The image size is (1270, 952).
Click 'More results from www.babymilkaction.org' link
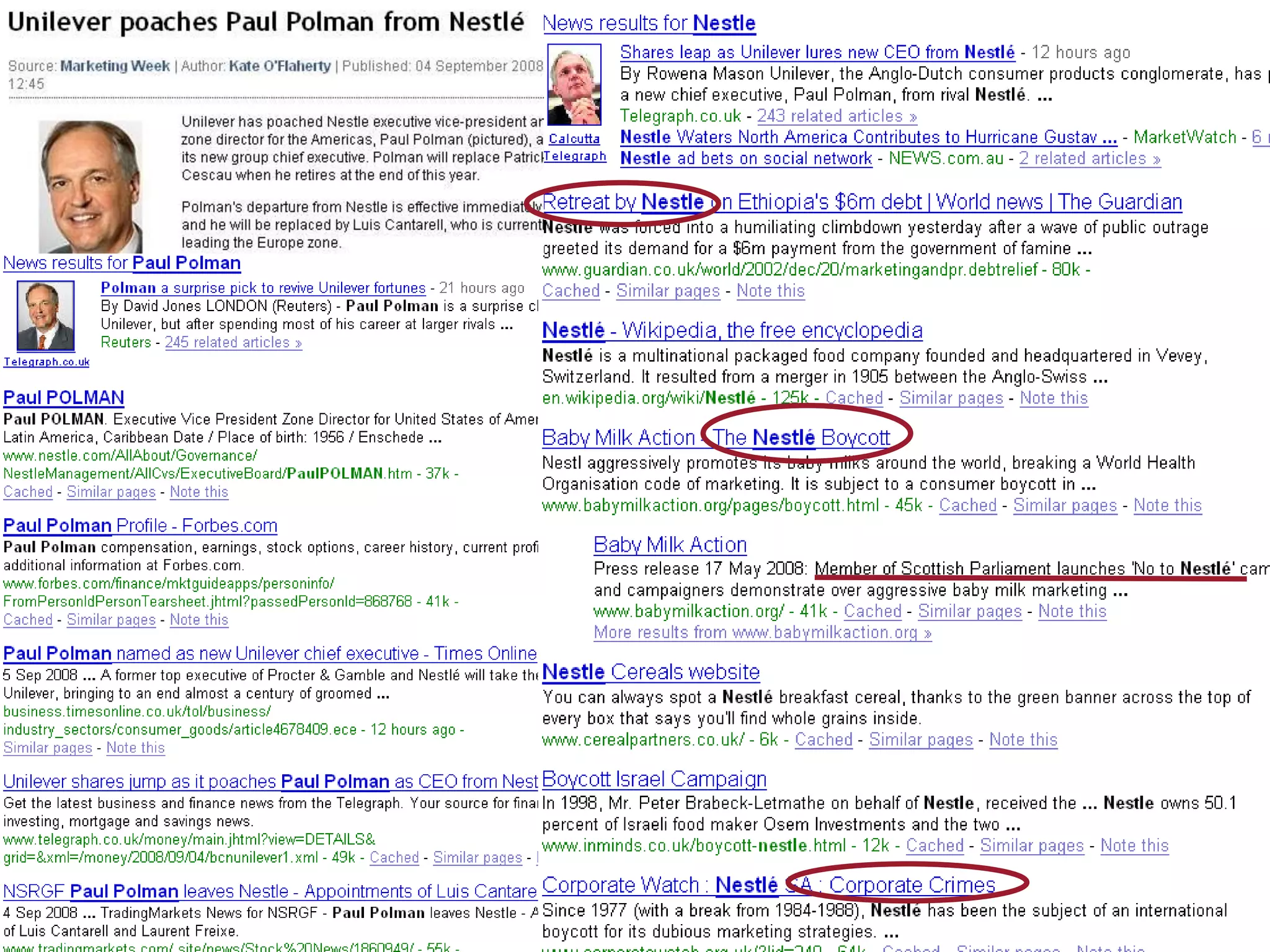click(x=762, y=632)
